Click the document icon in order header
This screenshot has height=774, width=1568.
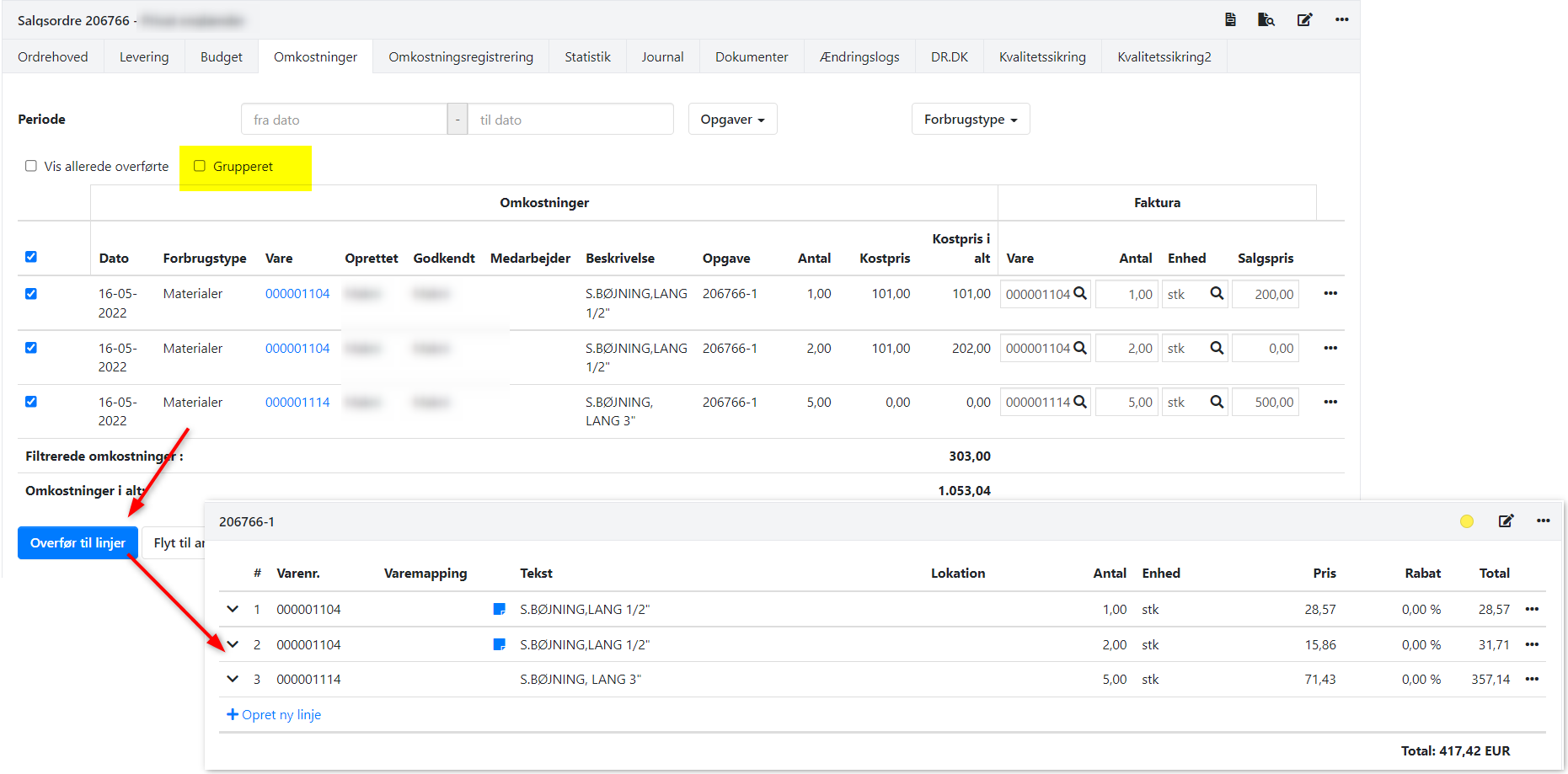(x=1230, y=19)
